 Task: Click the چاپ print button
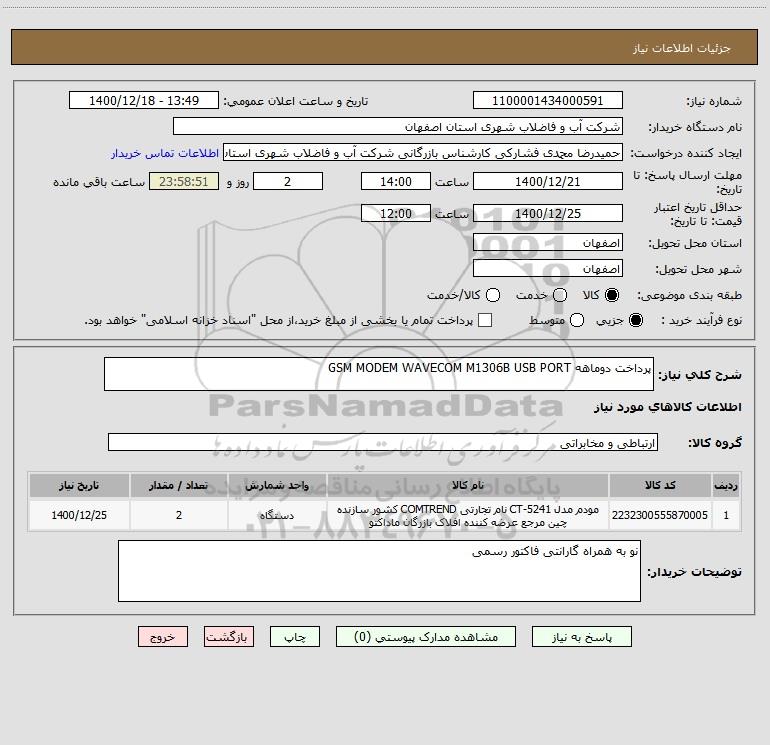click(x=295, y=637)
